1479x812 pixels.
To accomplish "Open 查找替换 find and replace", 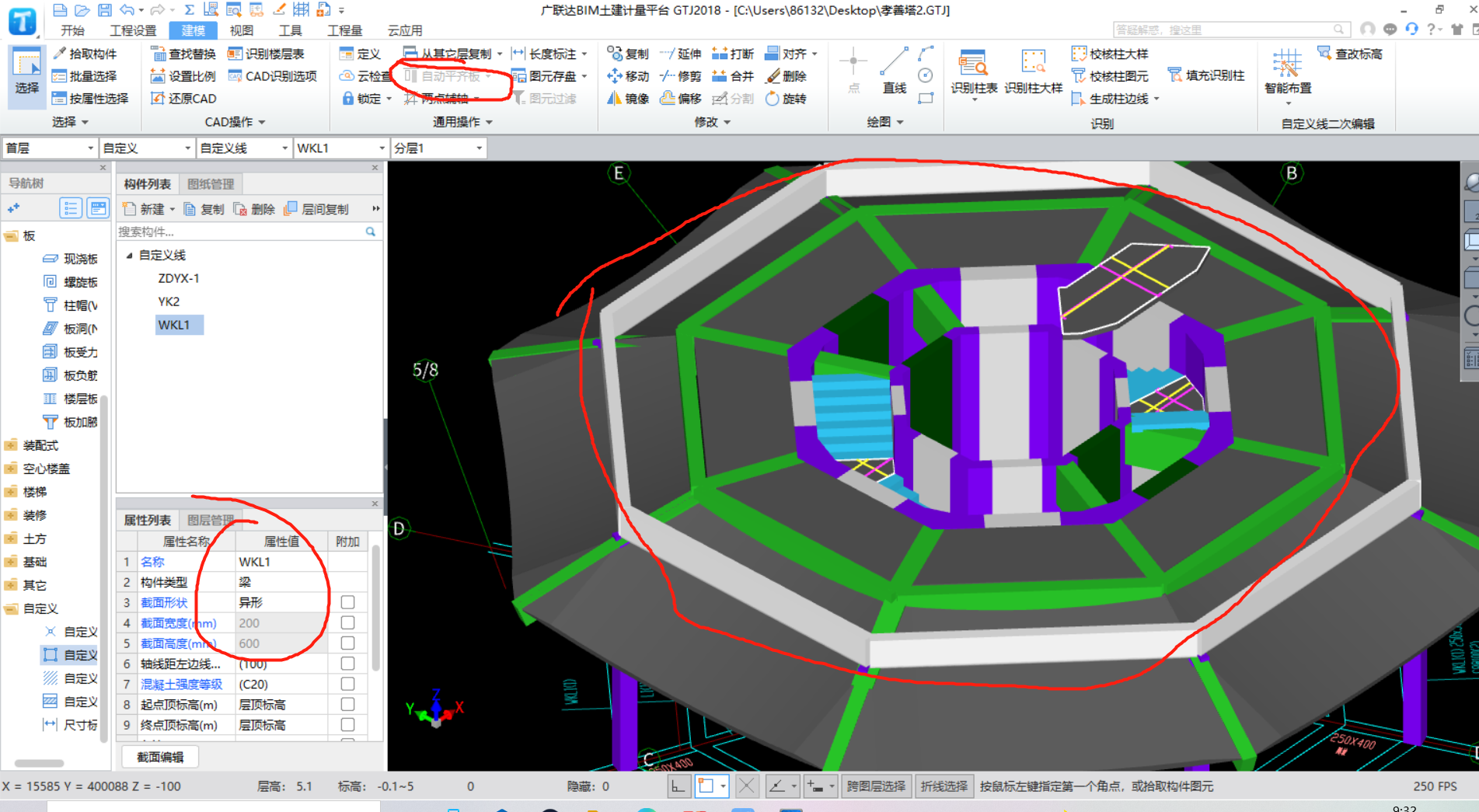I will [183, 54].
